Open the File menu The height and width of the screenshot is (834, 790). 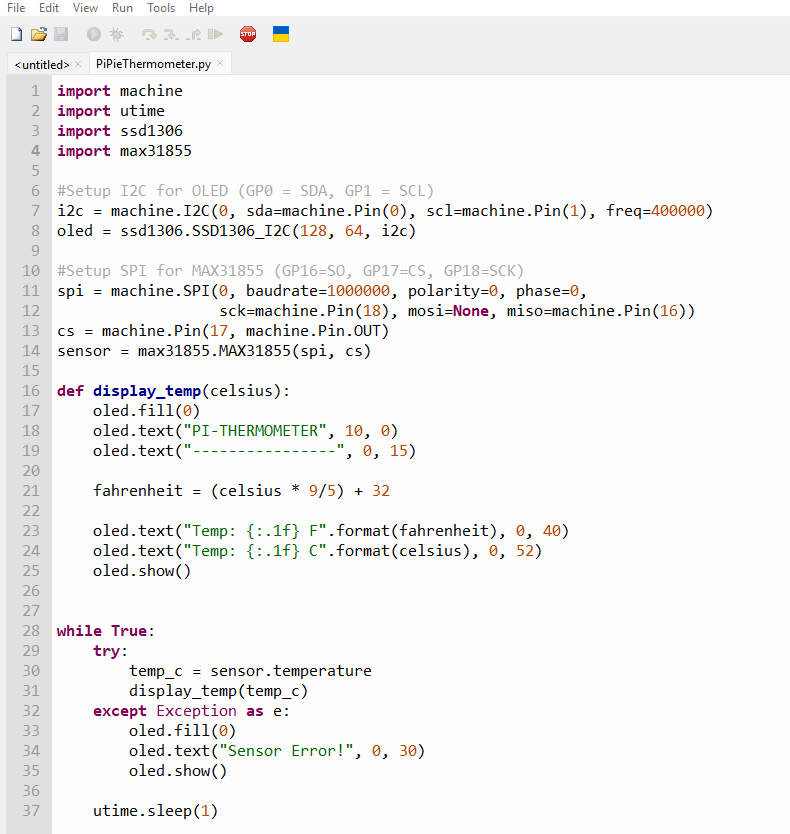(x=16, y=8)
